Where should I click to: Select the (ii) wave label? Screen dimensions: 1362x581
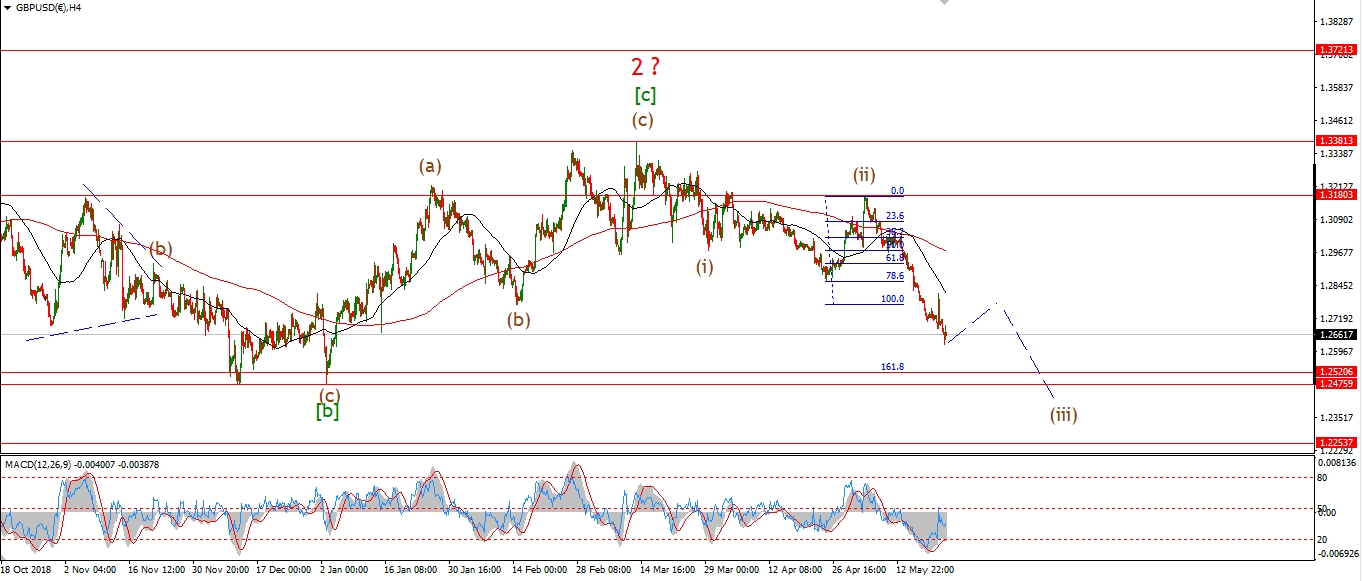tap(864, 174)
